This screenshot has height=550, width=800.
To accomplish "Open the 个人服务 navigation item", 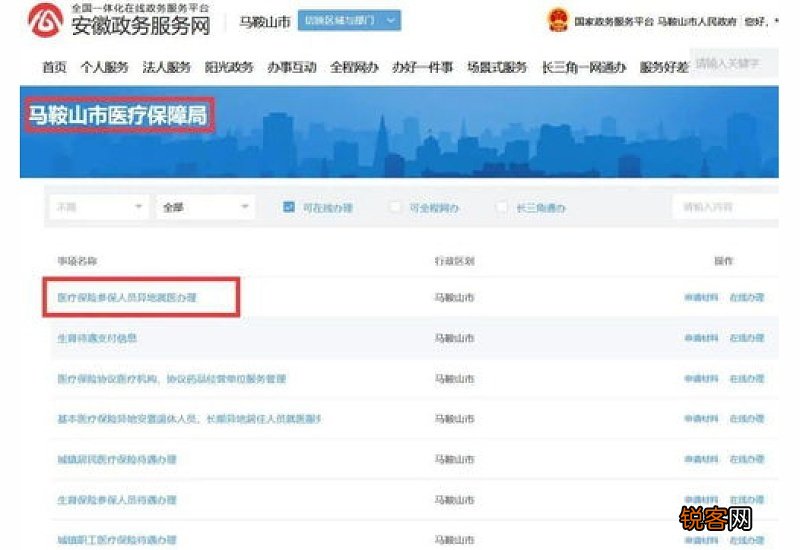I will click(x=104, y=67).
